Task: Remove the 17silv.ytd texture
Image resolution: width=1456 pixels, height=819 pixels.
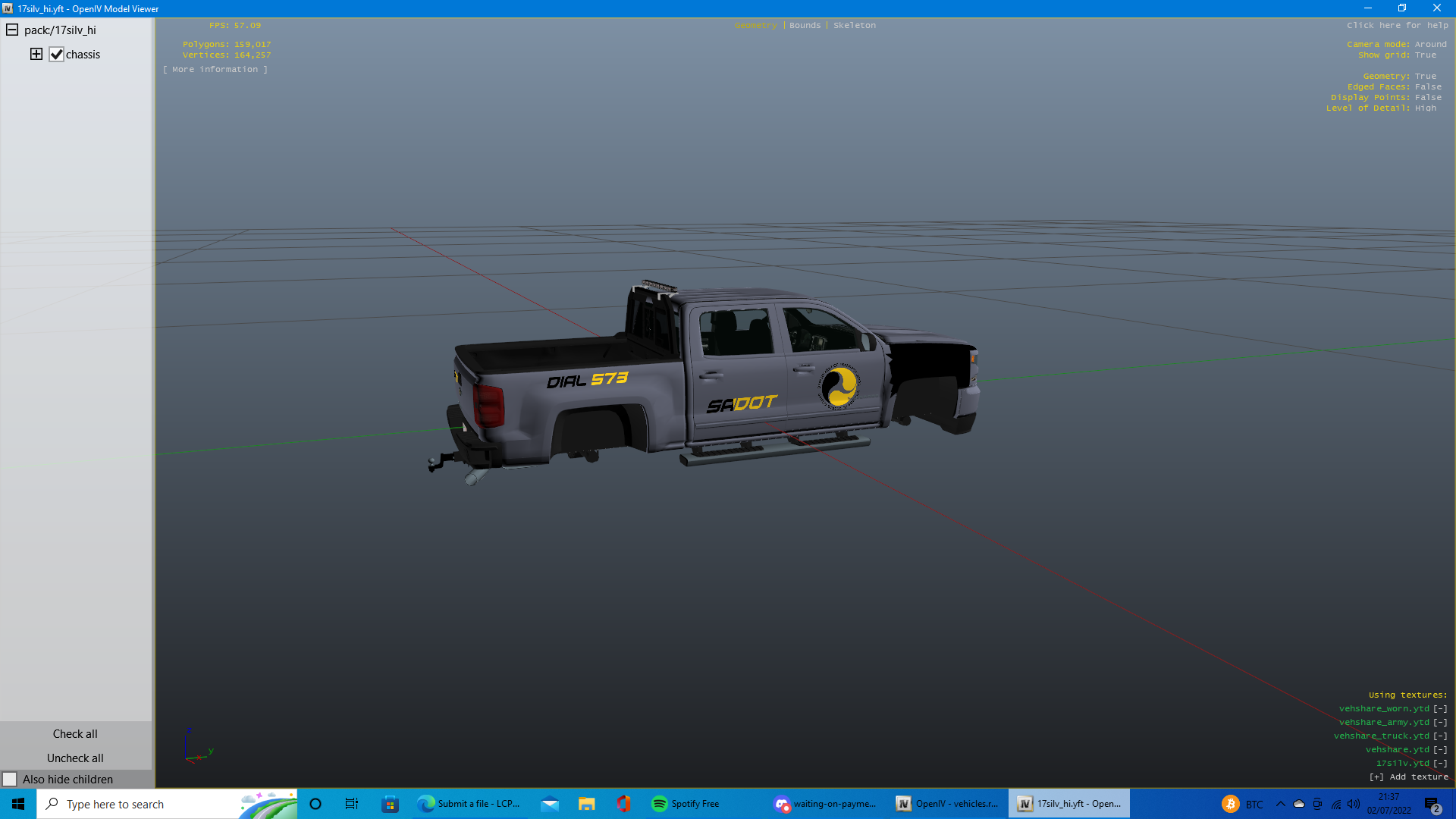Action: 1440,763
